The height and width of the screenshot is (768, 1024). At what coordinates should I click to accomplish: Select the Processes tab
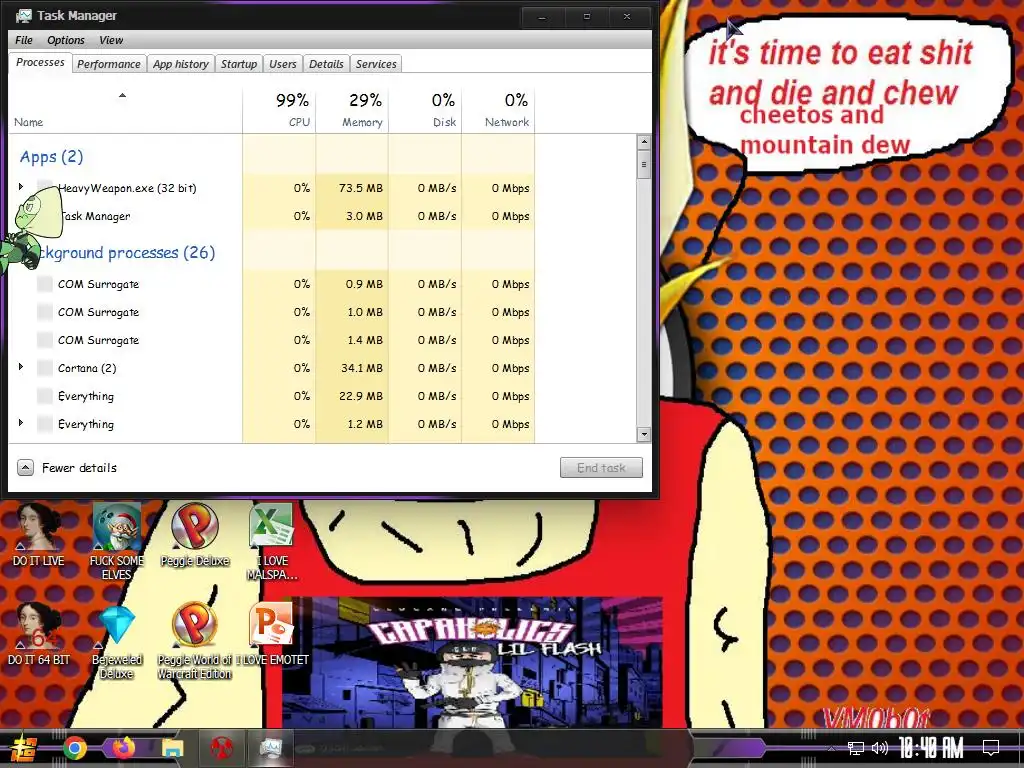click(x=40, y=63)
